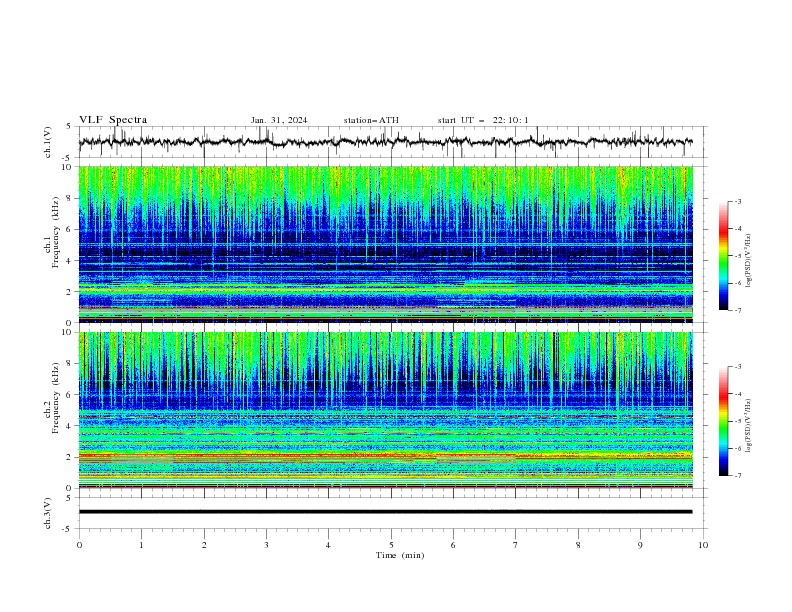This screenshot has width=792, height=612.
Task: Click the time axis tick label '10'
Action: pos(703,545)
